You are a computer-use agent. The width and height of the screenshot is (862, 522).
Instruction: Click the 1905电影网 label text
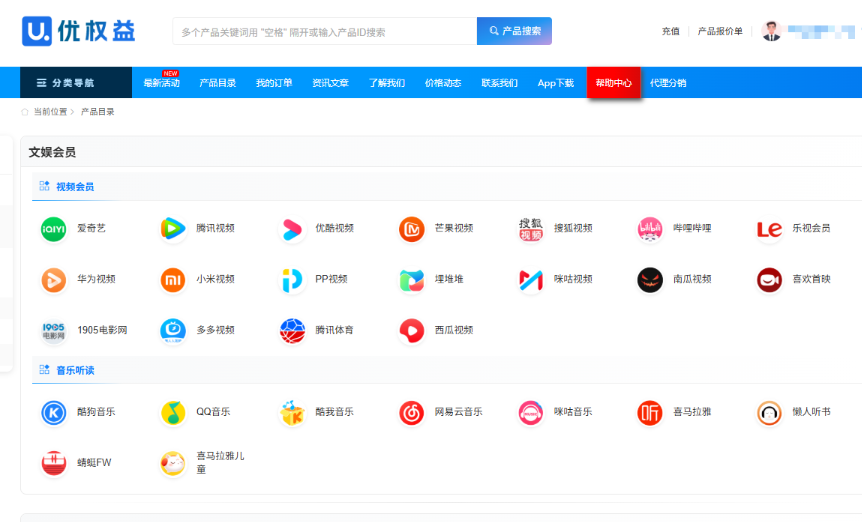coord(102,330)
